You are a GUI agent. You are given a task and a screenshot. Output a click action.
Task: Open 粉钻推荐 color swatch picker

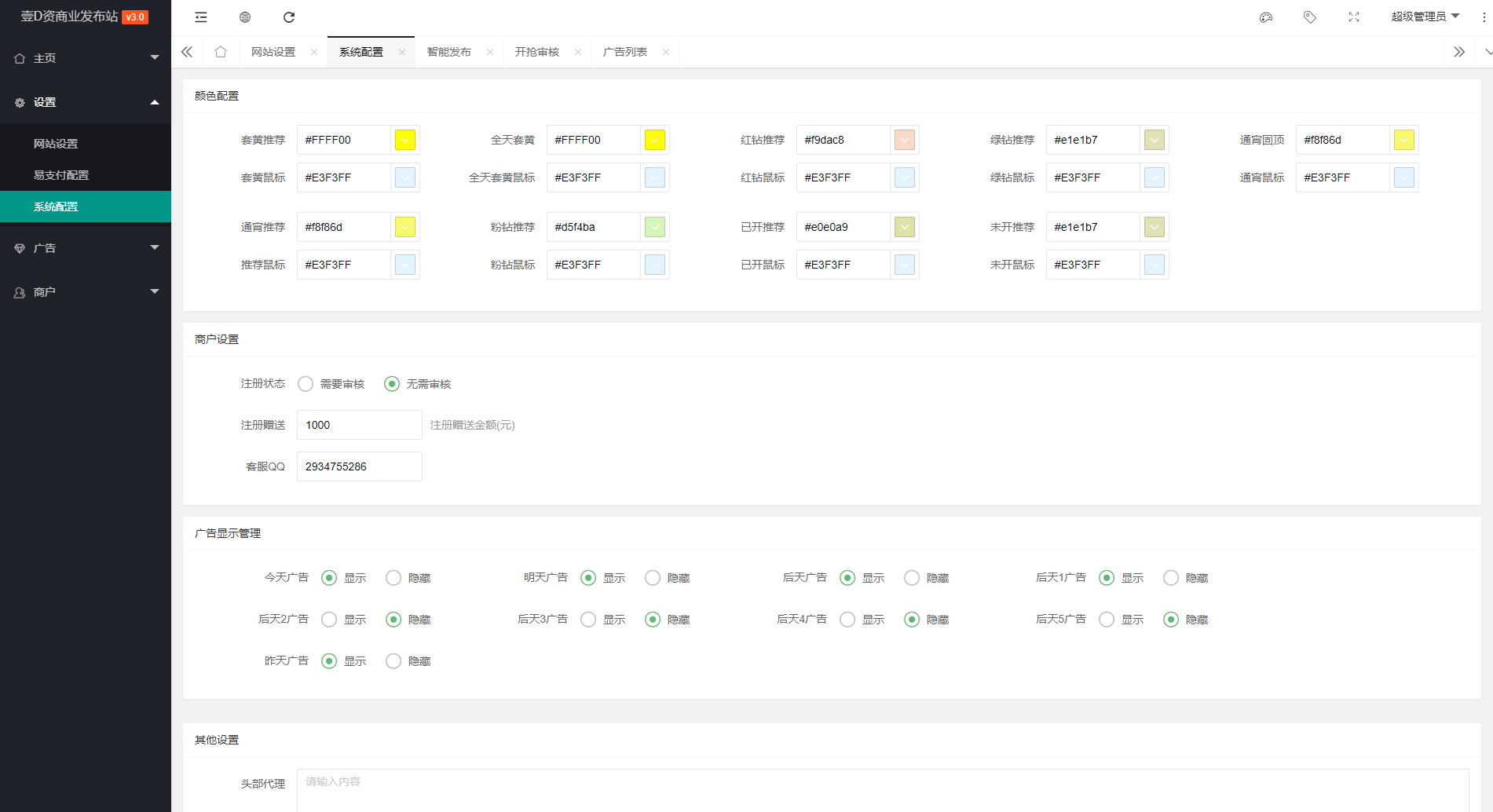655,227
